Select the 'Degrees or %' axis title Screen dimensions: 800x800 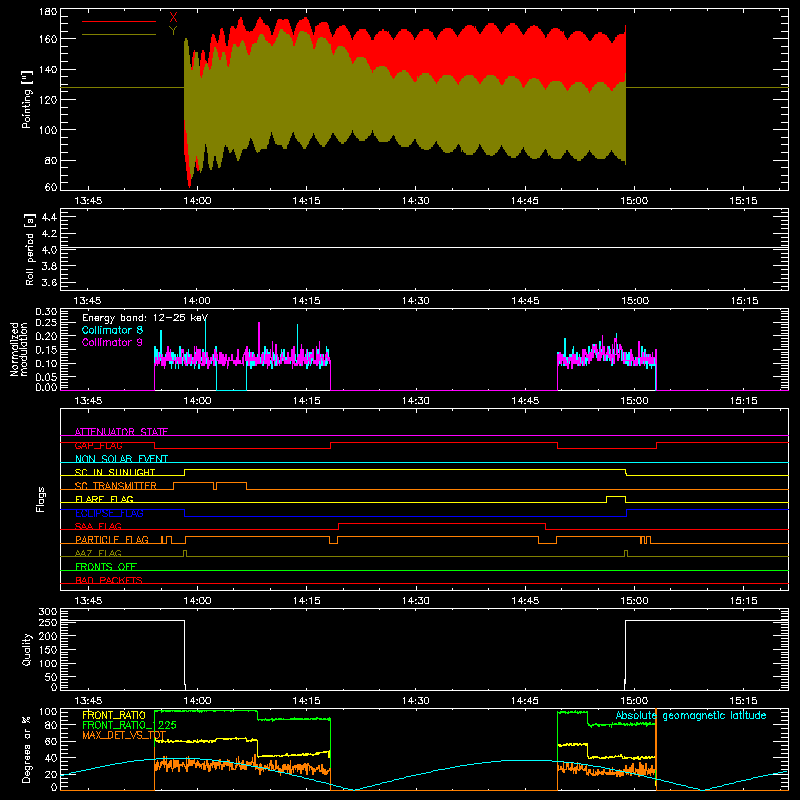click(x=27, y=749)
